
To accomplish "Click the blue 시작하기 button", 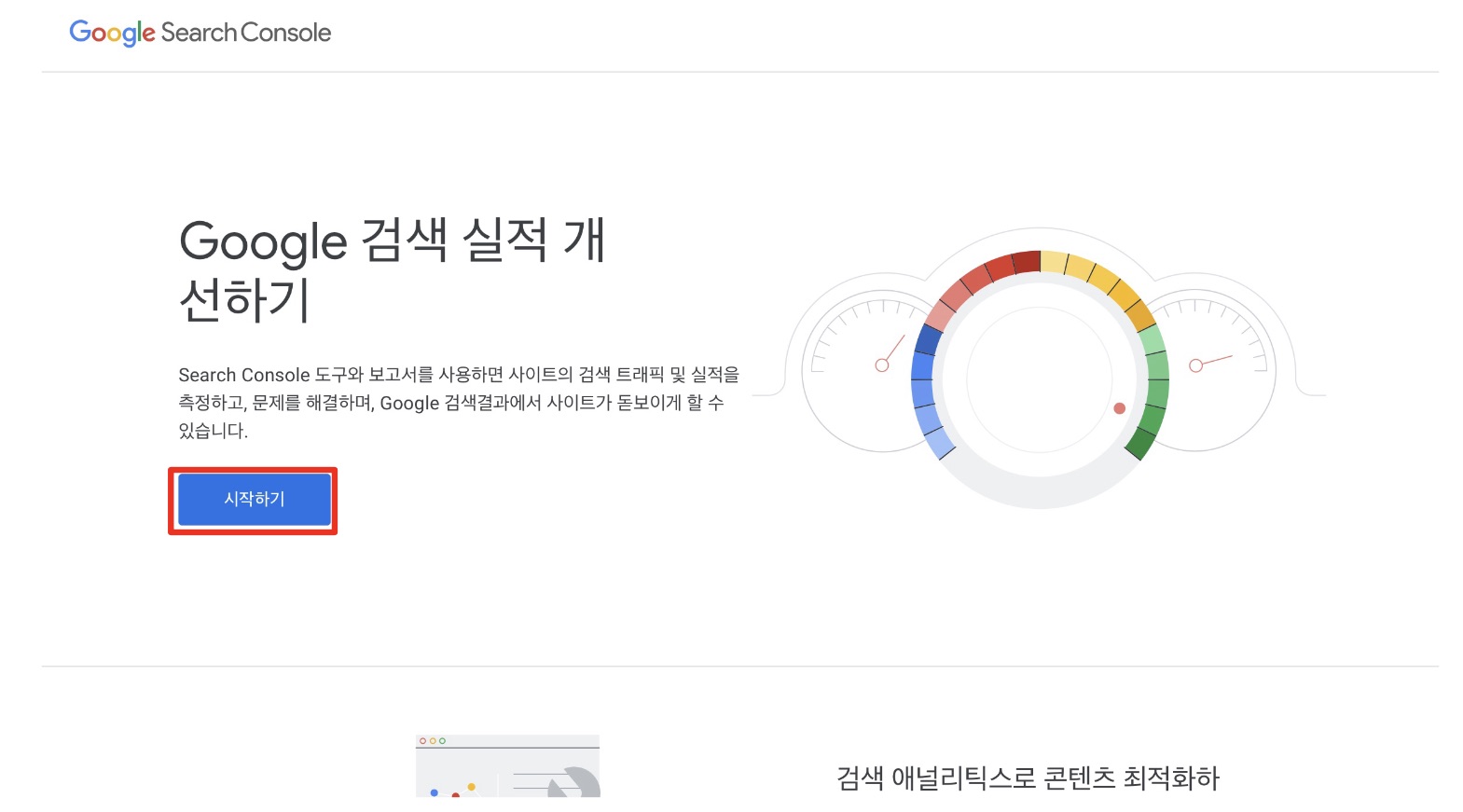I will [254, 500].
